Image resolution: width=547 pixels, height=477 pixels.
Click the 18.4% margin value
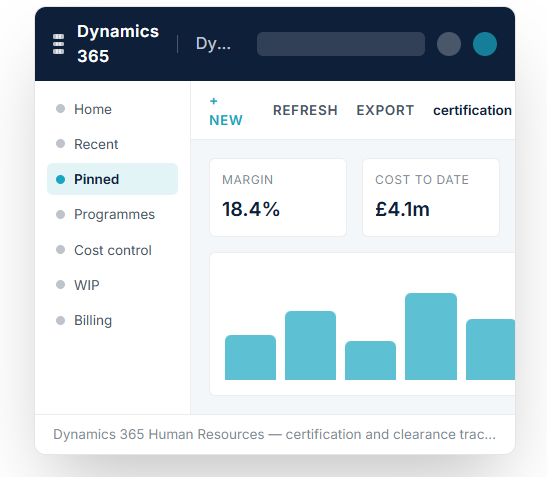point(251,209)
